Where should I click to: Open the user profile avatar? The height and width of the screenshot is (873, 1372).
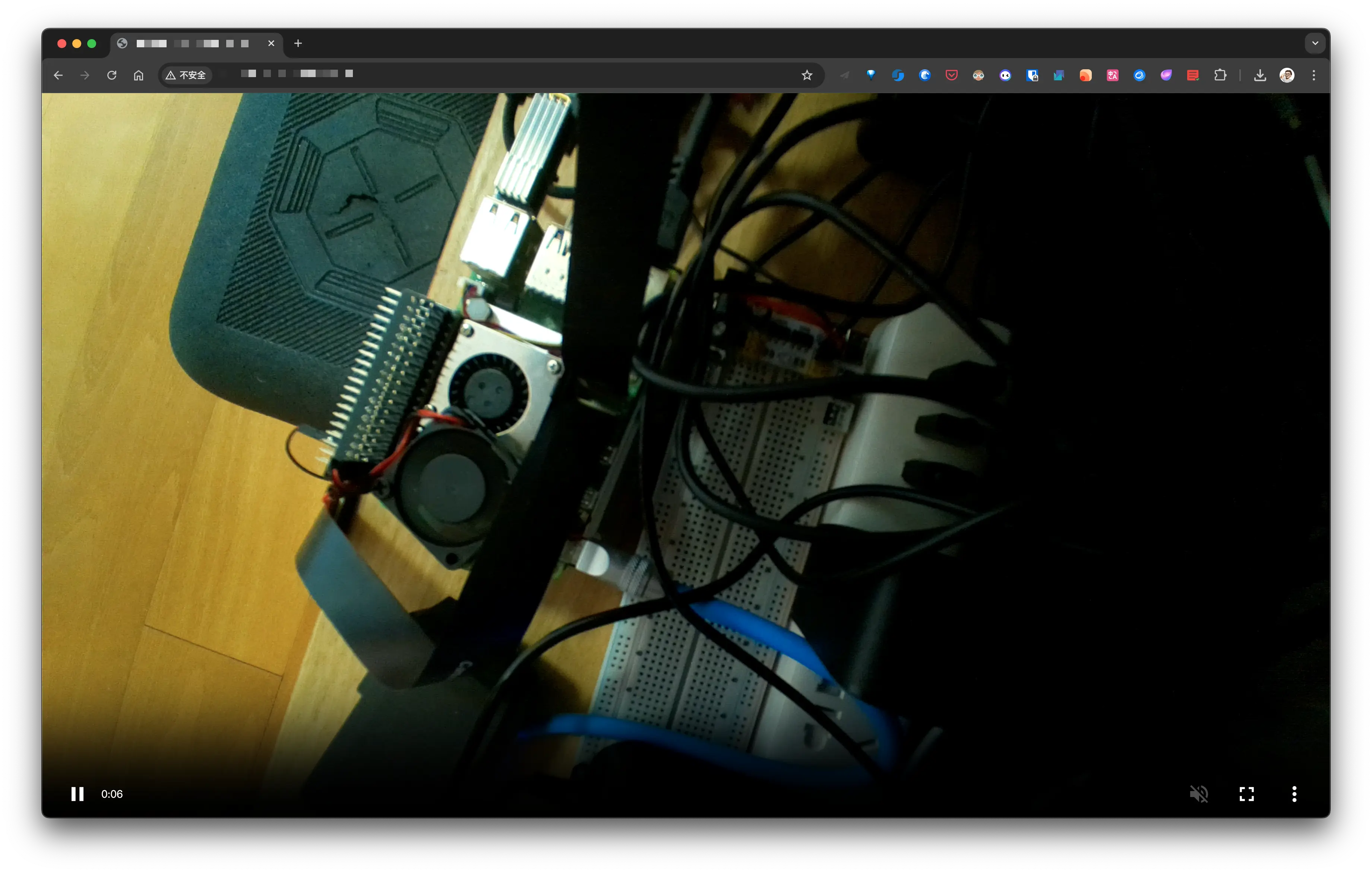(x=1287, y=75)
